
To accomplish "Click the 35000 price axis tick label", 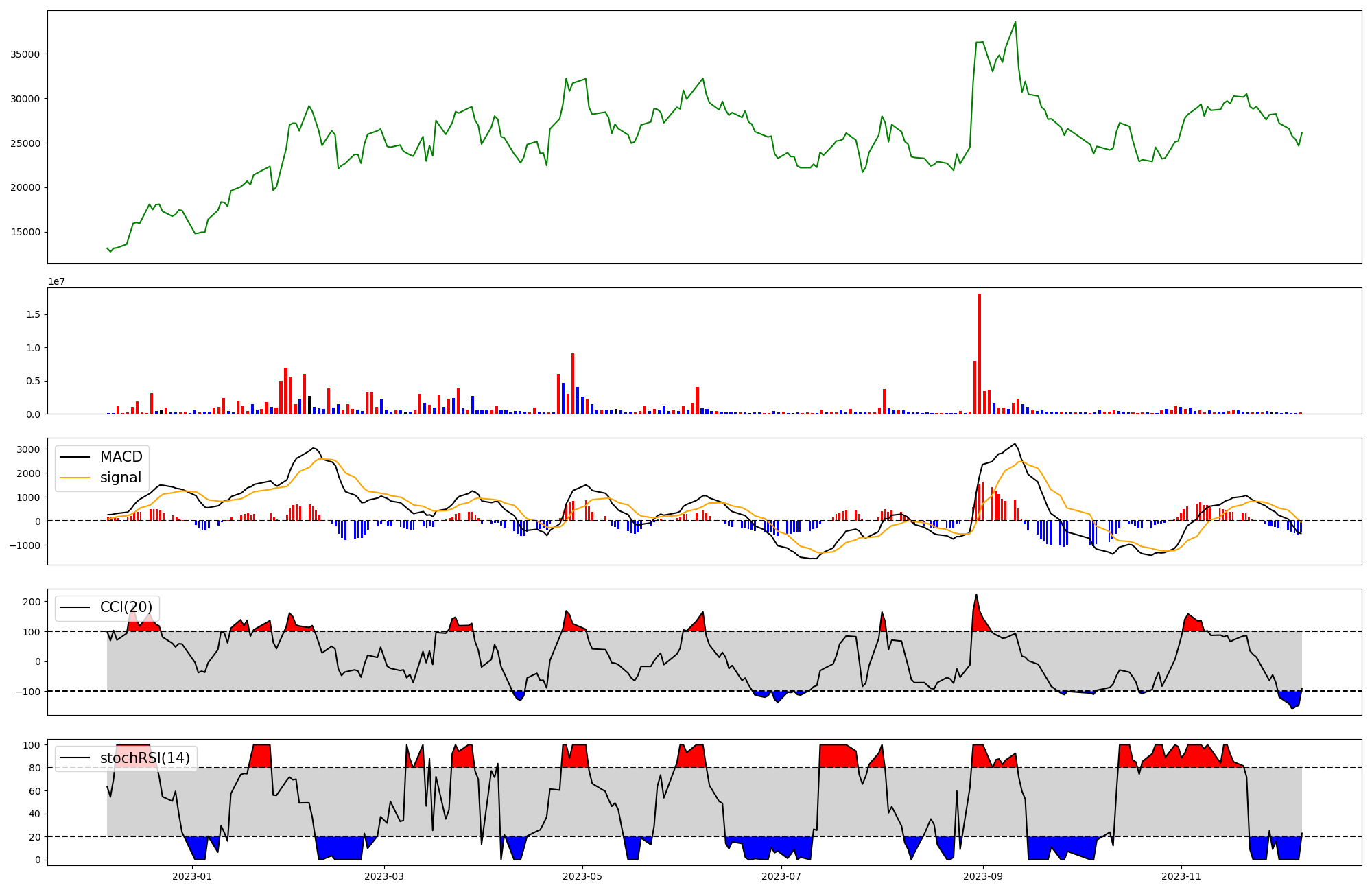I will (x=25, y=54).
